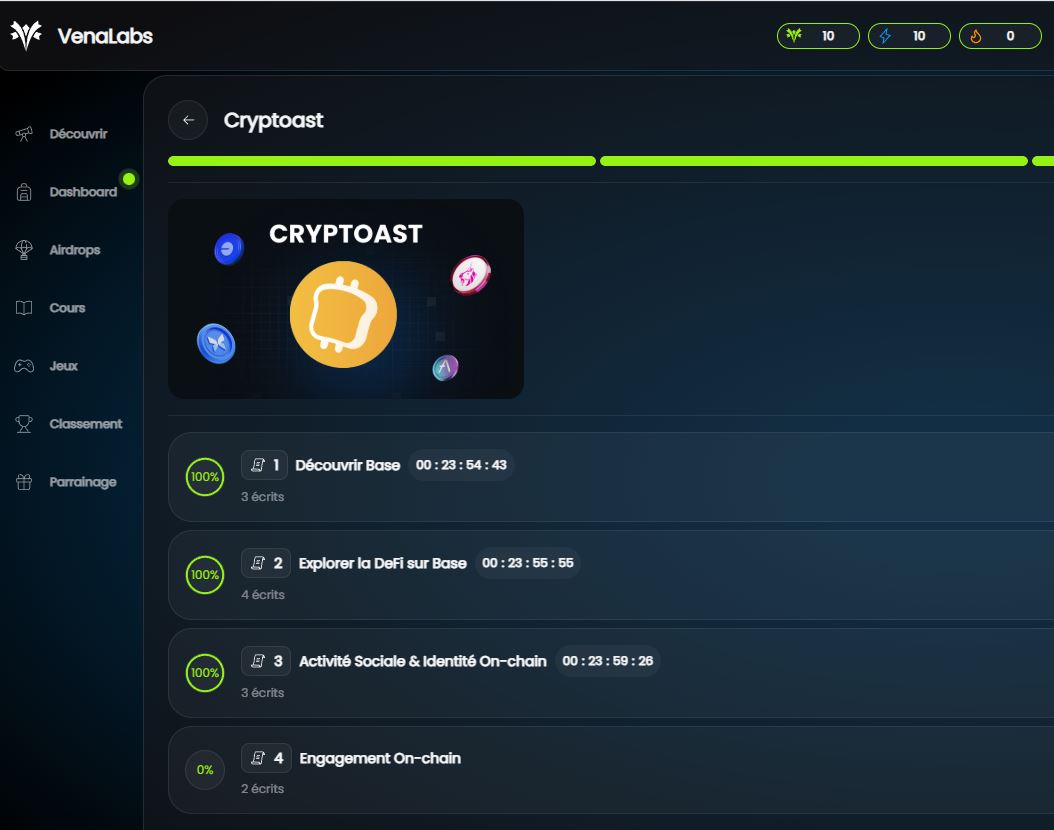Click the flame counter showing zero

tap(1000, 35)
